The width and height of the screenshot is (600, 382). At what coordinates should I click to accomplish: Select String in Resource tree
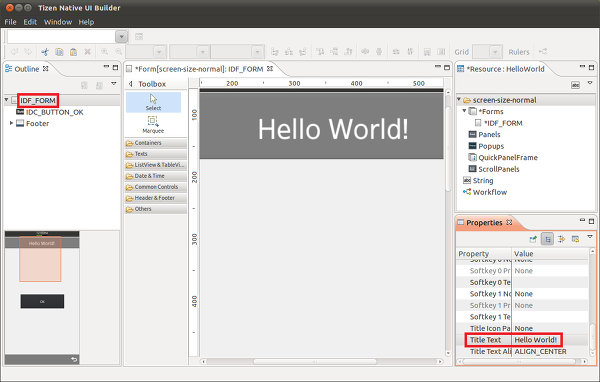point(483,181)
